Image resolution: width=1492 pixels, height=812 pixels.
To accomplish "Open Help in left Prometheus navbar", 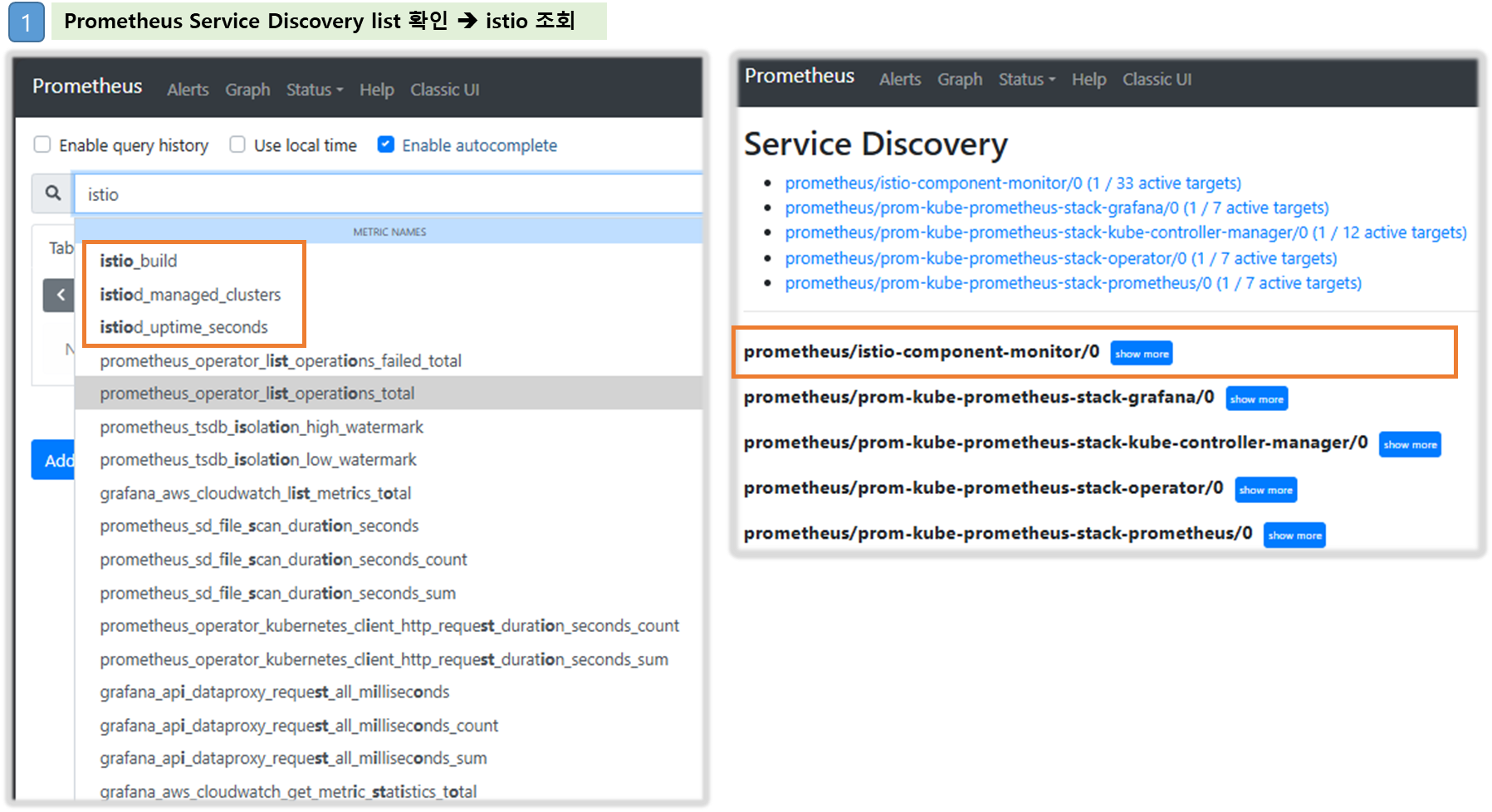I will point(377,90).
